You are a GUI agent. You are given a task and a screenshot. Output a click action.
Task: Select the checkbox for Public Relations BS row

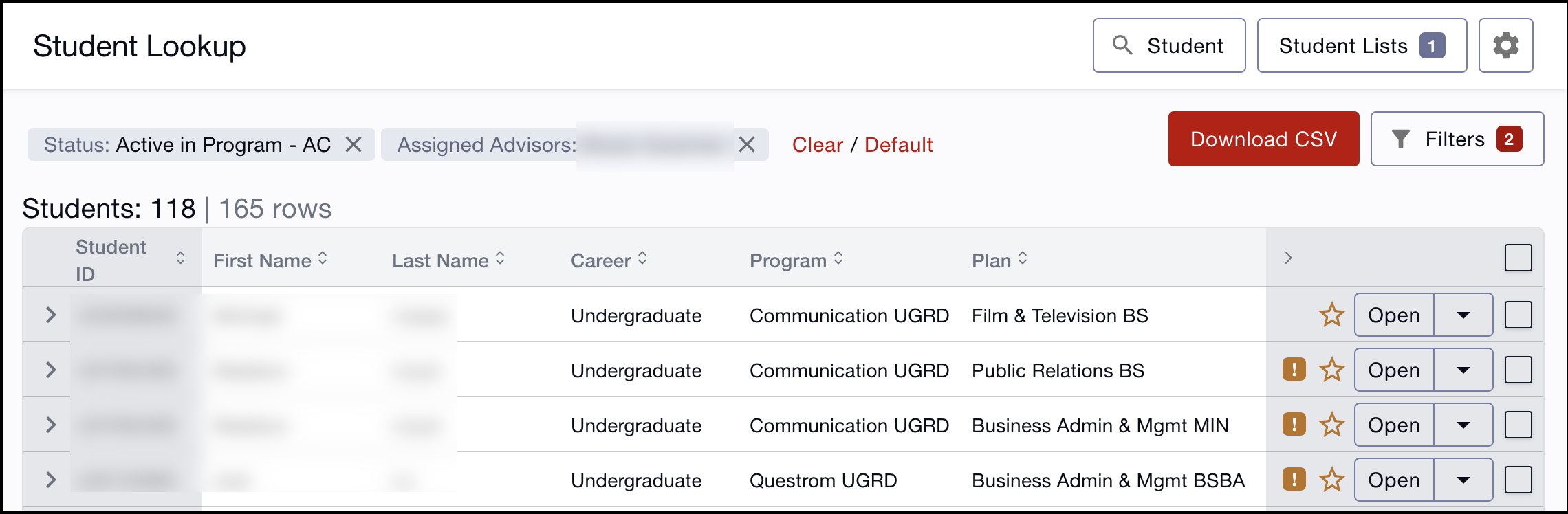tap(1518, 370)
